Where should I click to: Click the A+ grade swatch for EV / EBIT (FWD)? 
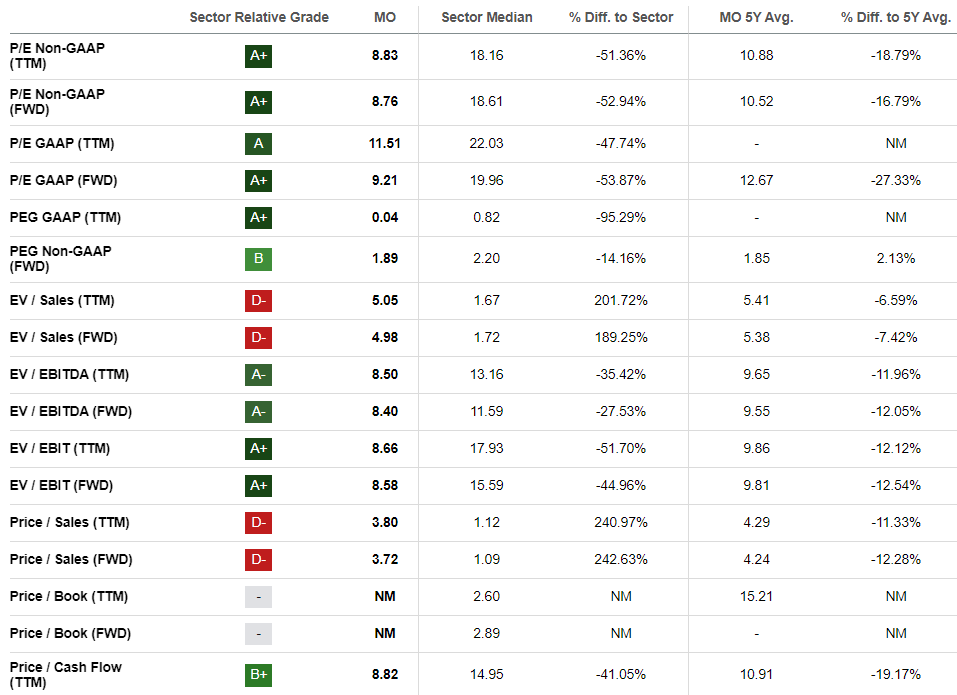[x=258, y=486]
